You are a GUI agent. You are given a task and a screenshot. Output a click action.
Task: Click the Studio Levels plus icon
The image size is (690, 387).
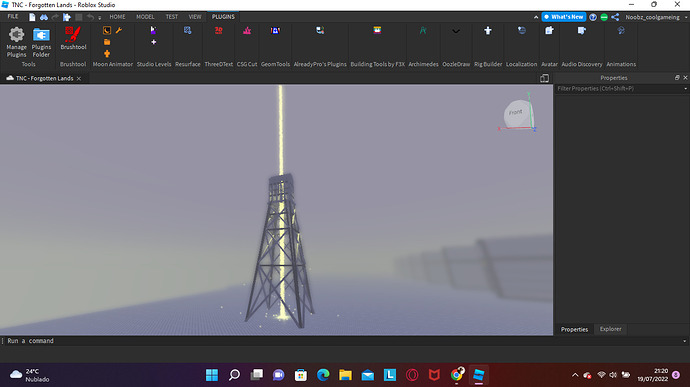coord(154,42)
